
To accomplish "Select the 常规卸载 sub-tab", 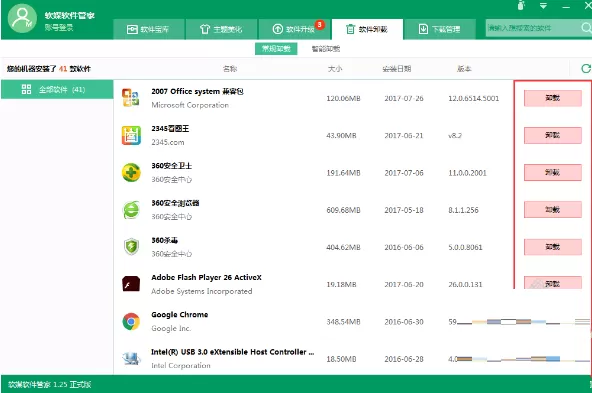I will tap(276, 49).
